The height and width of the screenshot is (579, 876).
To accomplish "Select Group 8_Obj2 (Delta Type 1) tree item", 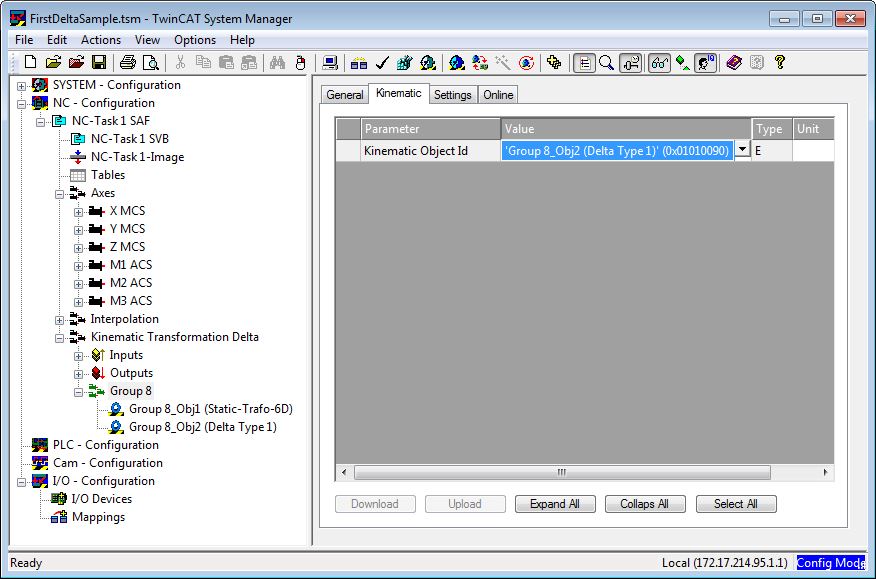I will [203, 427].
